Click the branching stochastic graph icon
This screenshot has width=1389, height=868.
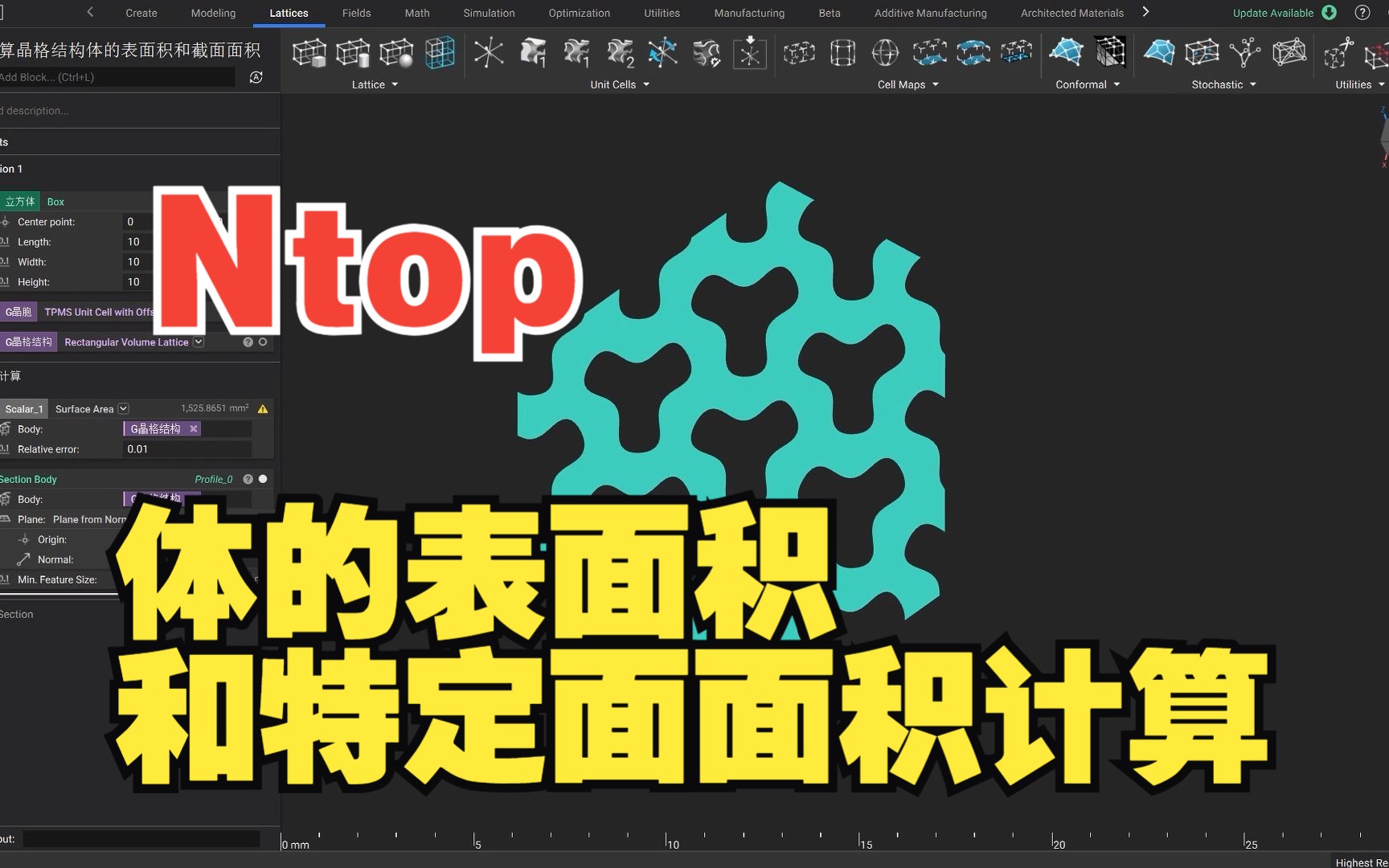point(1245,53)
